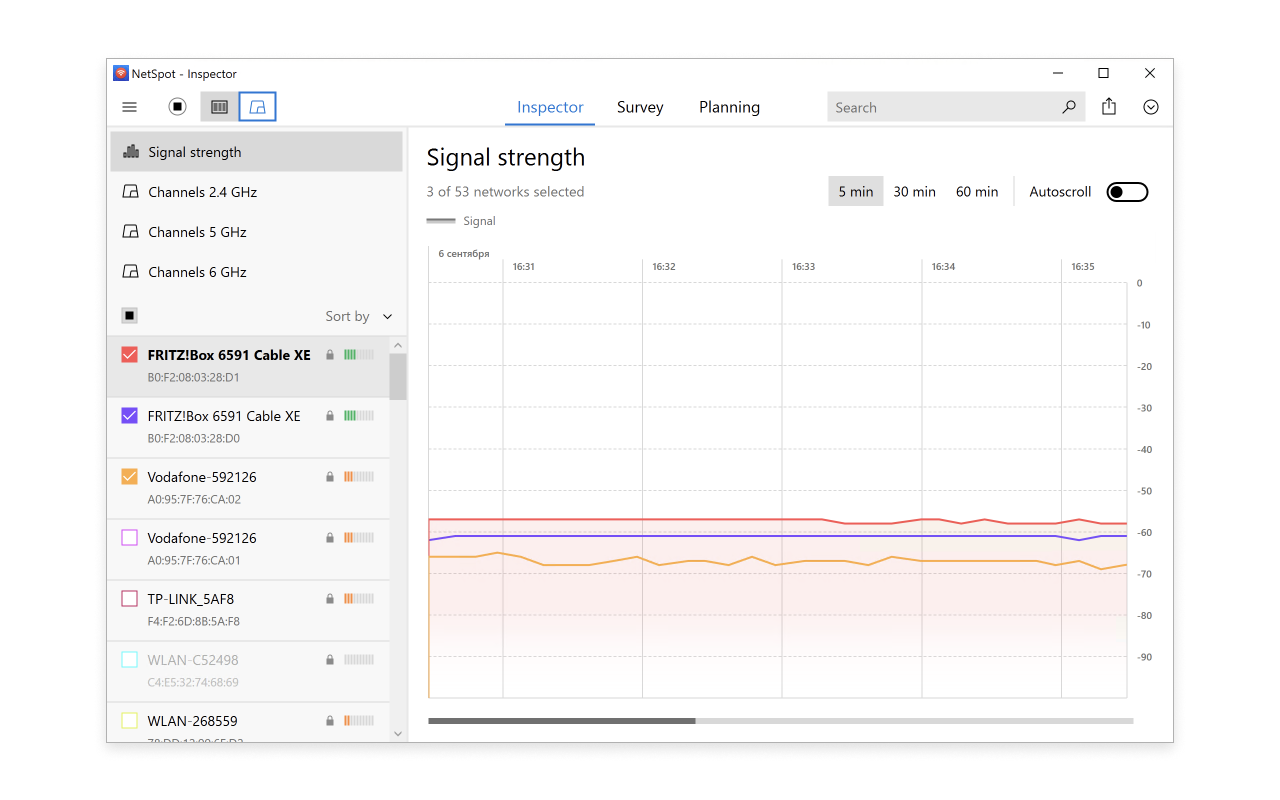Uncheck FRITZ!Box 6591 Cable XE B0:F2:08:03:28:D0

(x=129, y=416)
